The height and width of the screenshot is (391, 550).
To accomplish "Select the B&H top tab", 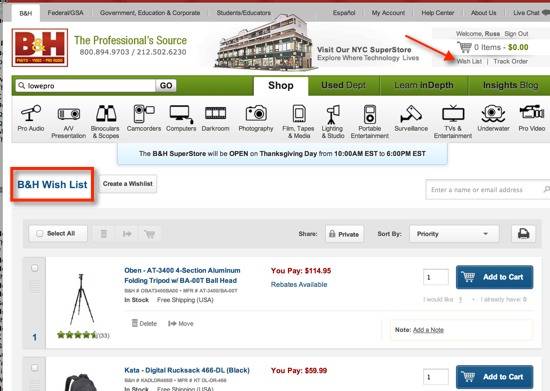I will click(x=26, y=13).
